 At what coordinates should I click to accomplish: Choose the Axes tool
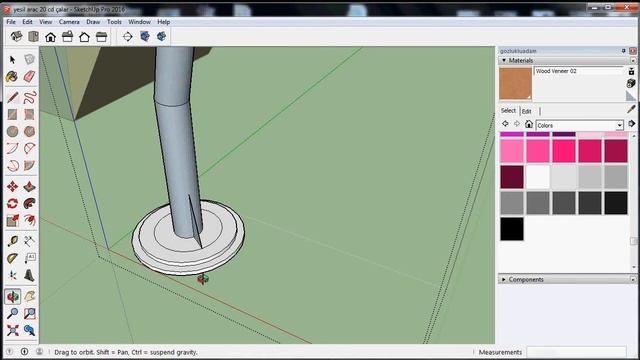point(12,275)
